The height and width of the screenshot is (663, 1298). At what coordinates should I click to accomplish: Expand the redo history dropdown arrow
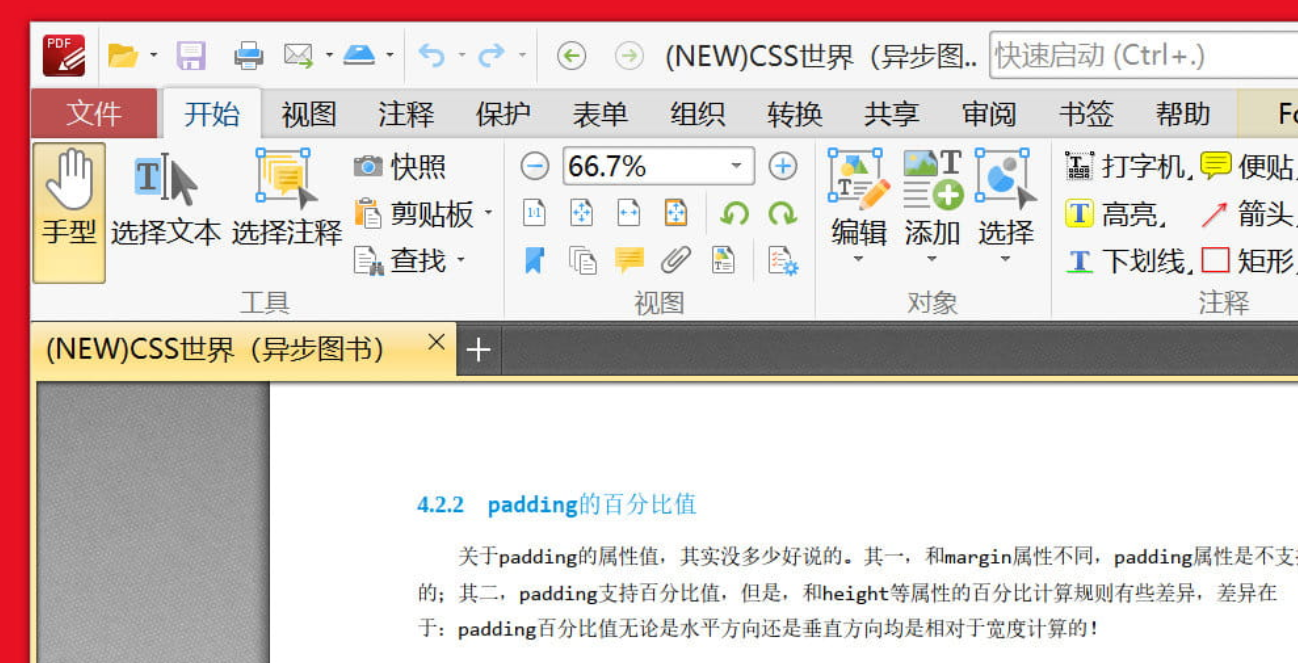click(522, 56)
